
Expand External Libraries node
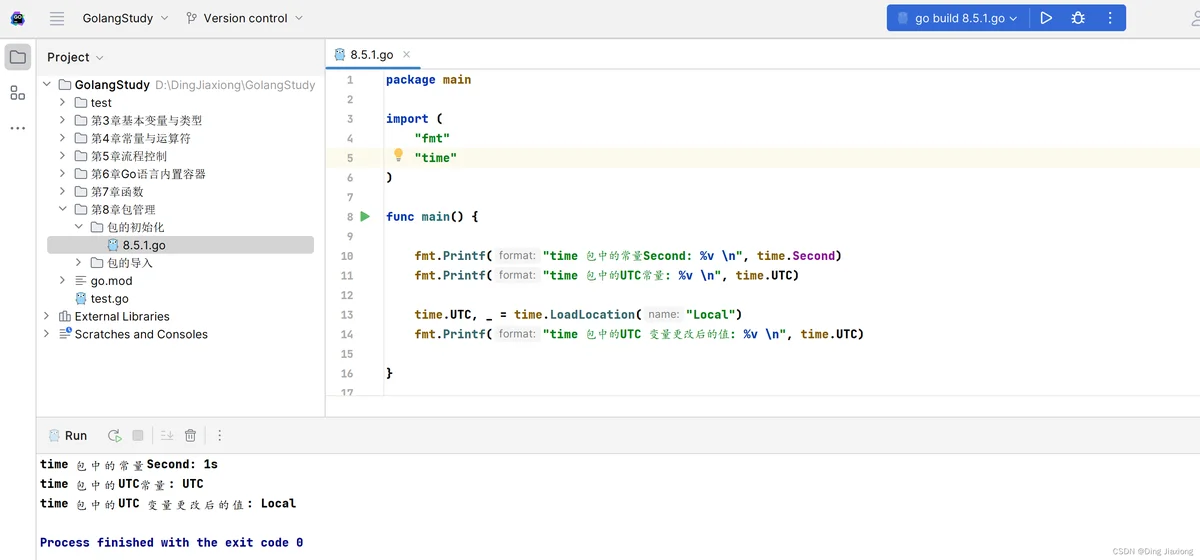(47, 316)
